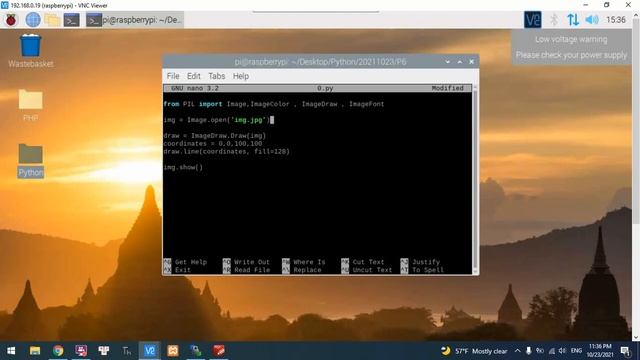The height and width of the screenshot is (360, 640).
Task: Click the terminal vertical scrollbar
Action: tap(475, 180)
